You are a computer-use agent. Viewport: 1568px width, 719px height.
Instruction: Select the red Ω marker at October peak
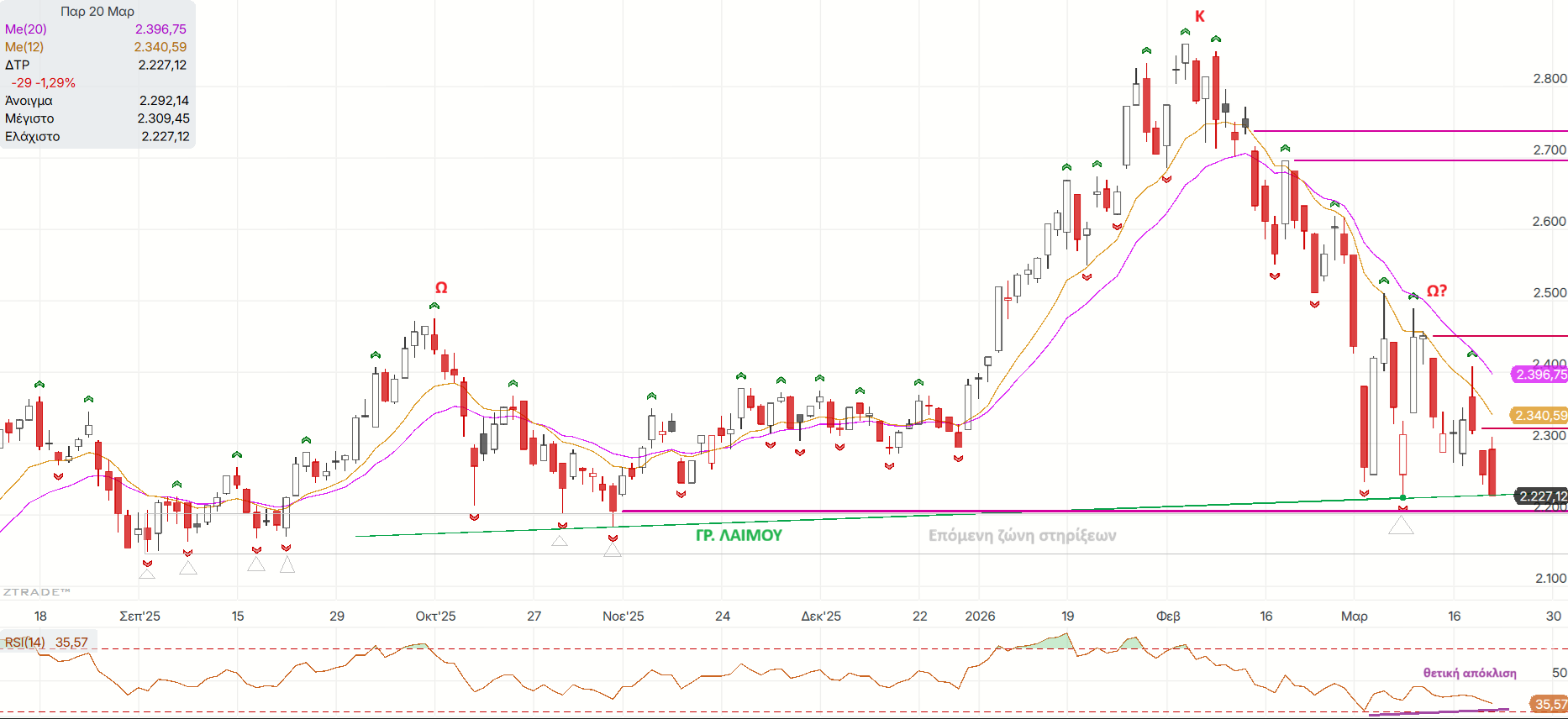pos(441,288)
